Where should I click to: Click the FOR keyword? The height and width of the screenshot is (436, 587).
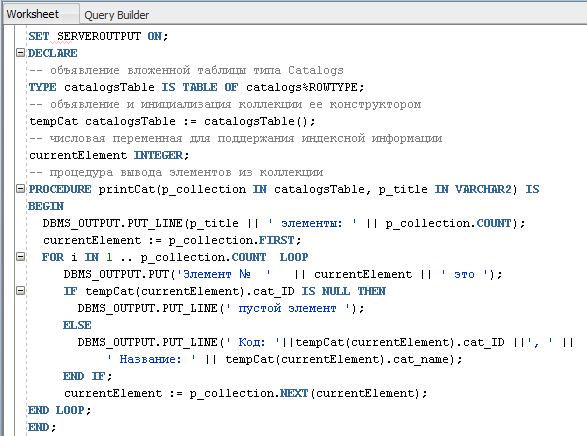[x=53, y=257]
